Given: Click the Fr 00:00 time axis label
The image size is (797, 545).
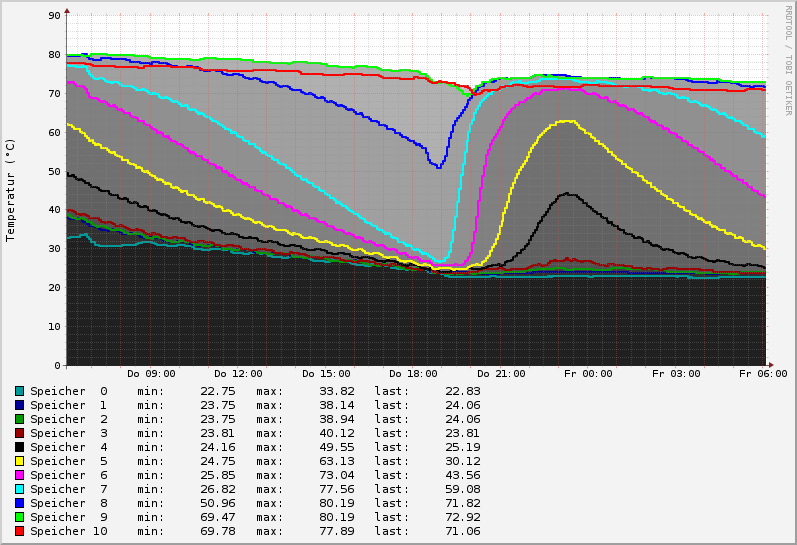Looking at the screenshot, I should pyautogui.click(x=588, y=374).
